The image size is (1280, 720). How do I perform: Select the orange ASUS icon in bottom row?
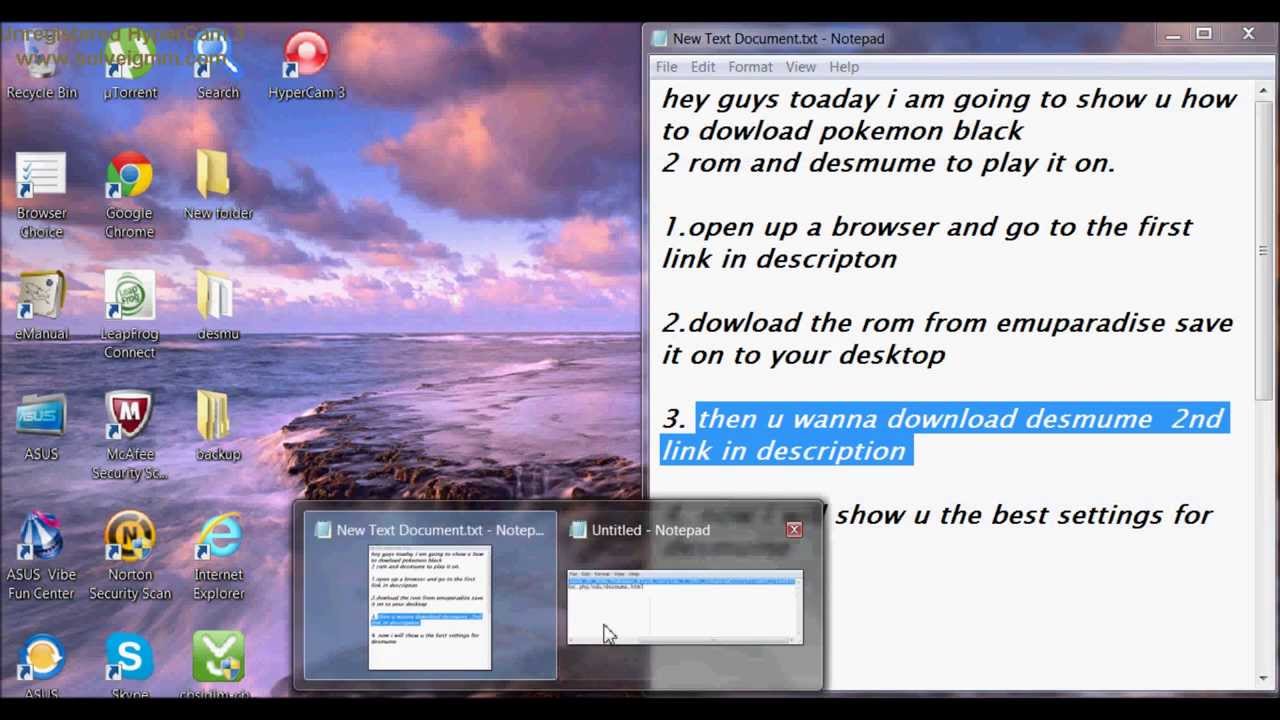click(x=41, y=667)
